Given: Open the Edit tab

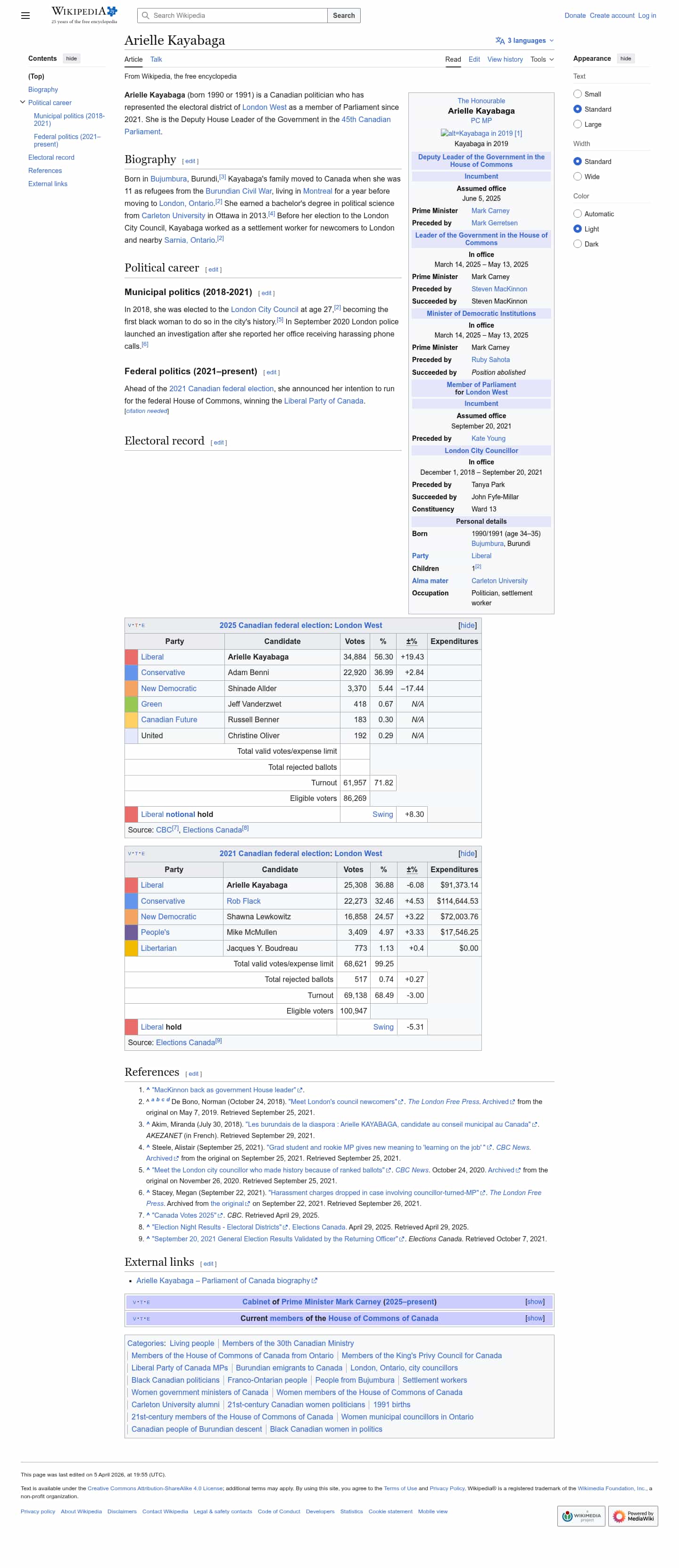Looking at the screenshot, I should click(x=474, y=60).
